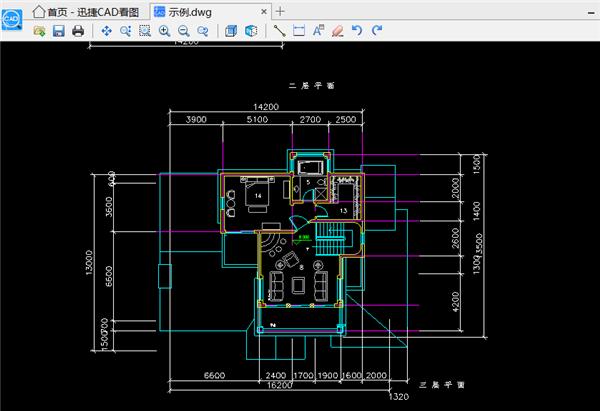Click the 二层平面 title text

(x=311, y=86)
